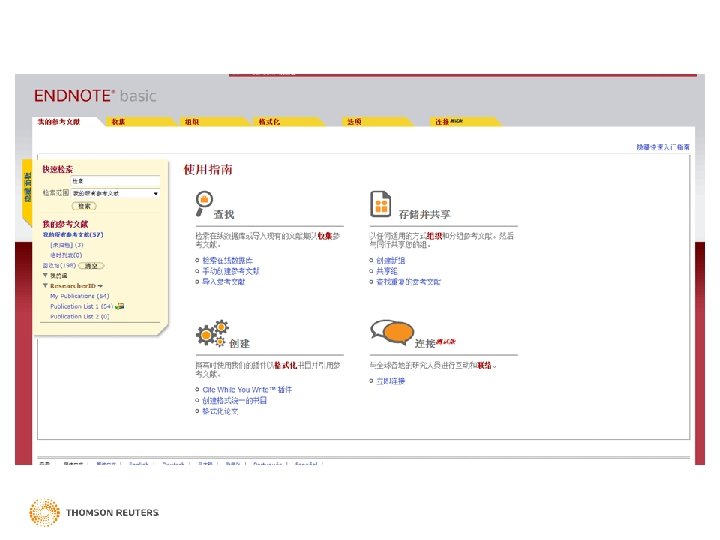Viewport: 720px width, 540px height.
Task: Open the 收集 tab
Action: tap(118, 122)
